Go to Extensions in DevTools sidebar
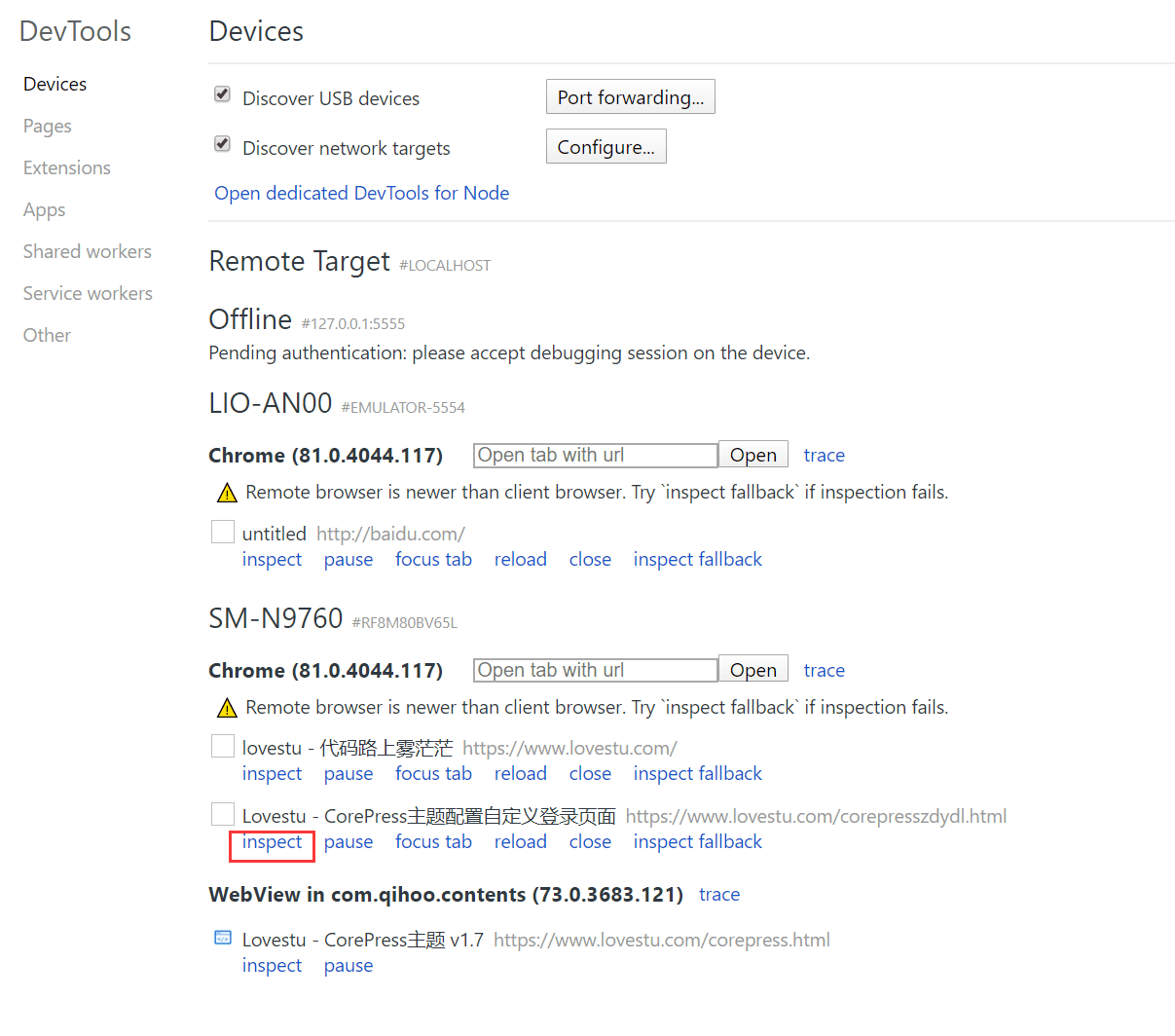 pos(67,168)
